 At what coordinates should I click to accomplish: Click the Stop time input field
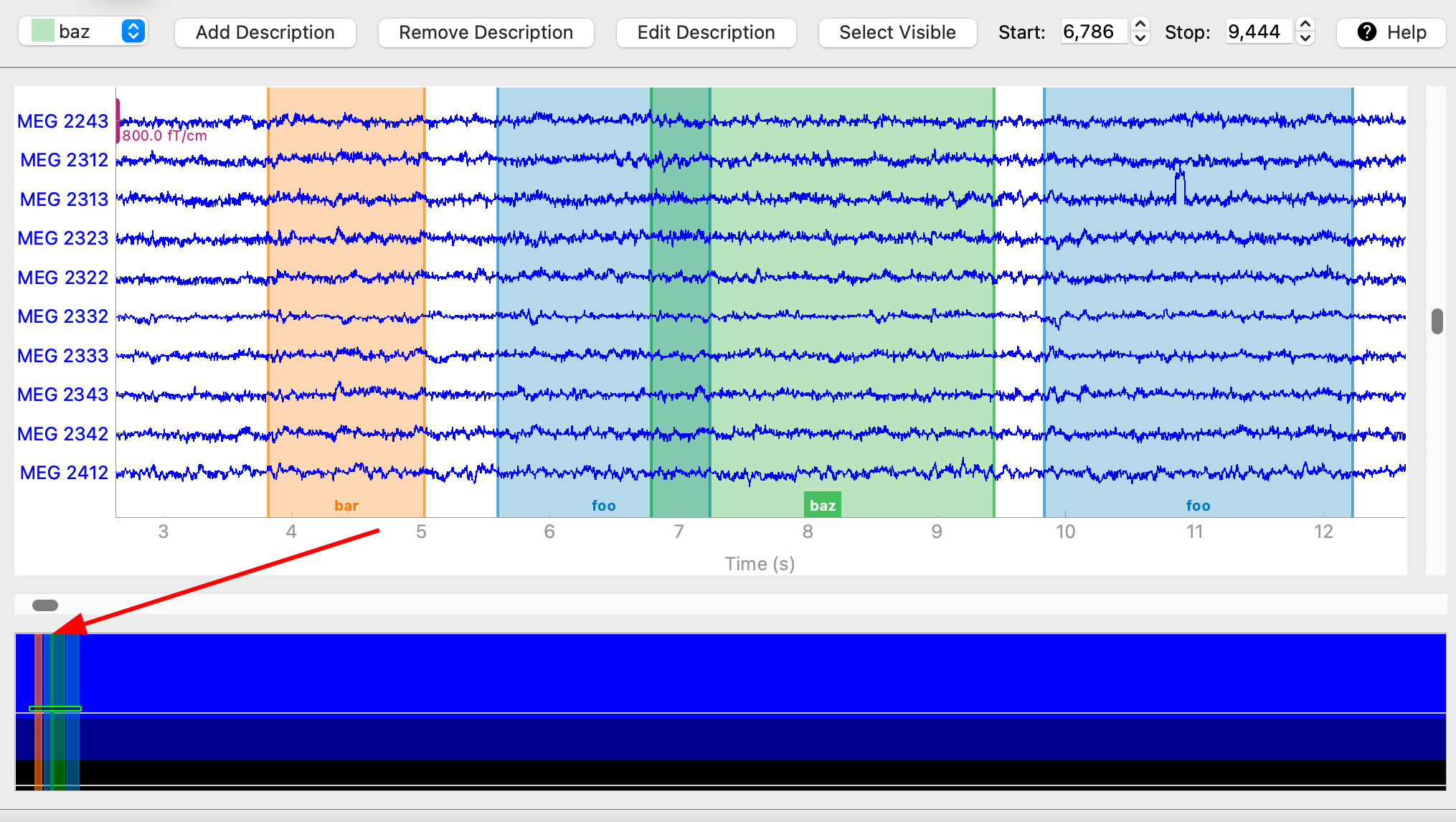[1259, 32]
